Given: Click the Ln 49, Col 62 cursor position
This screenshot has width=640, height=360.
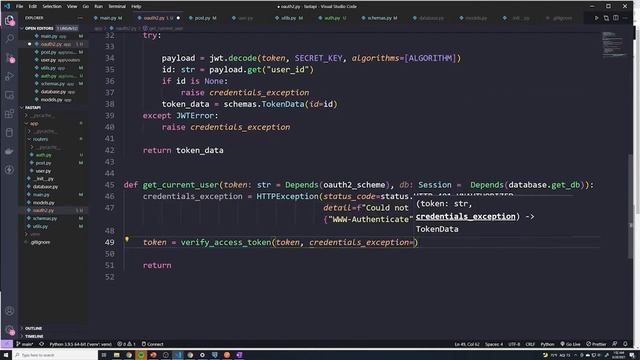Looking at the screenshot, I should click(467, 344).
